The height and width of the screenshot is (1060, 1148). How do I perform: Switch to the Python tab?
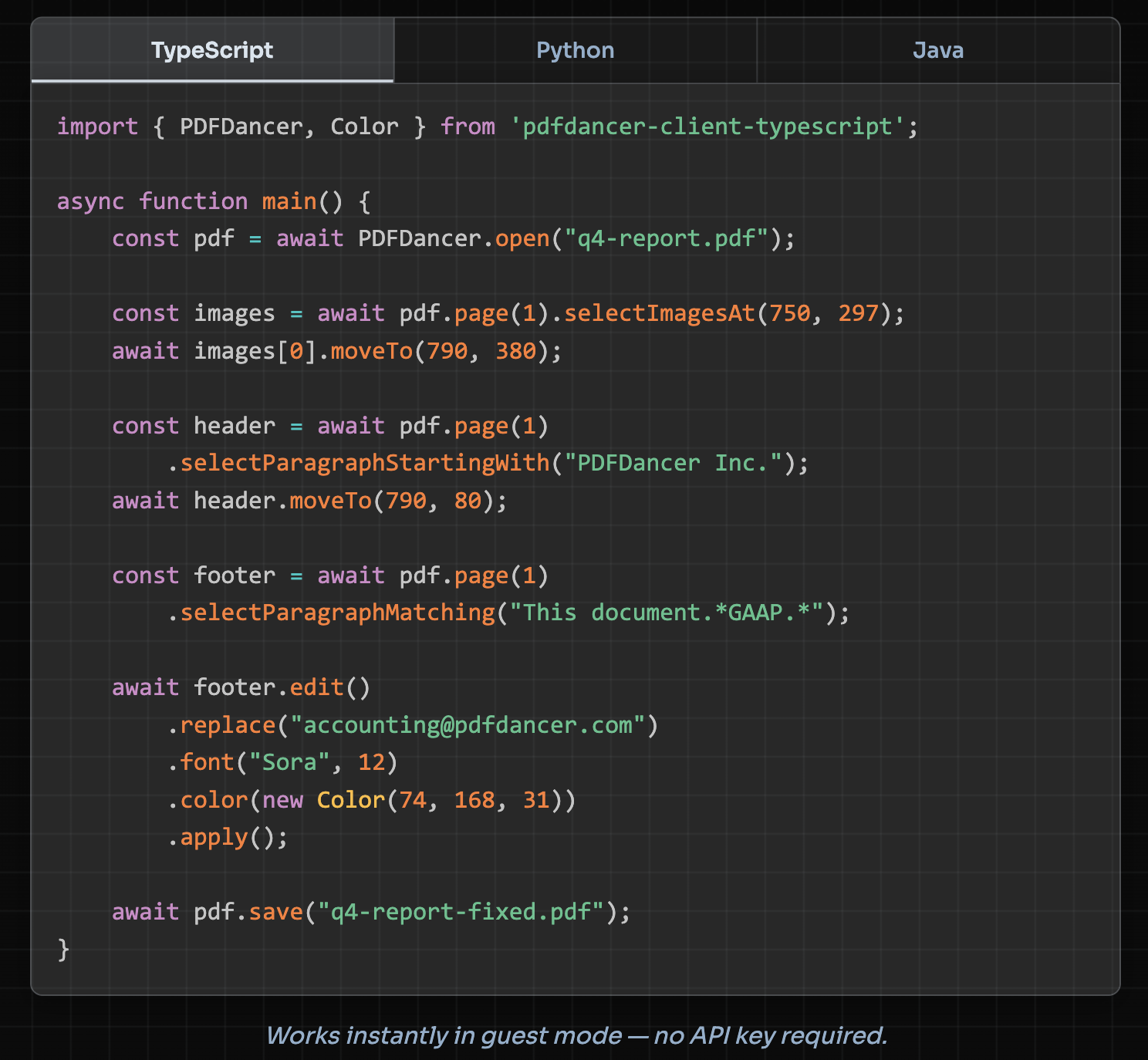tap(576, 50)
